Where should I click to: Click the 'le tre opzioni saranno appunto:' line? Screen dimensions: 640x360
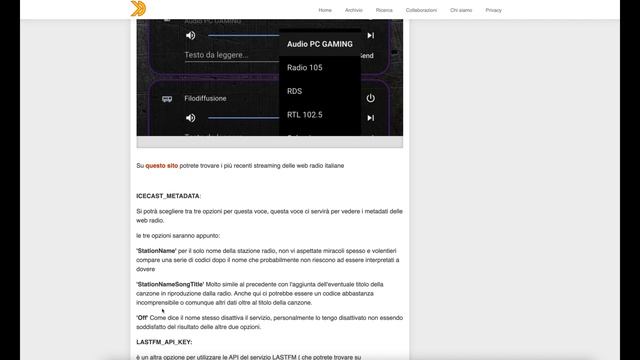(178, 236)
